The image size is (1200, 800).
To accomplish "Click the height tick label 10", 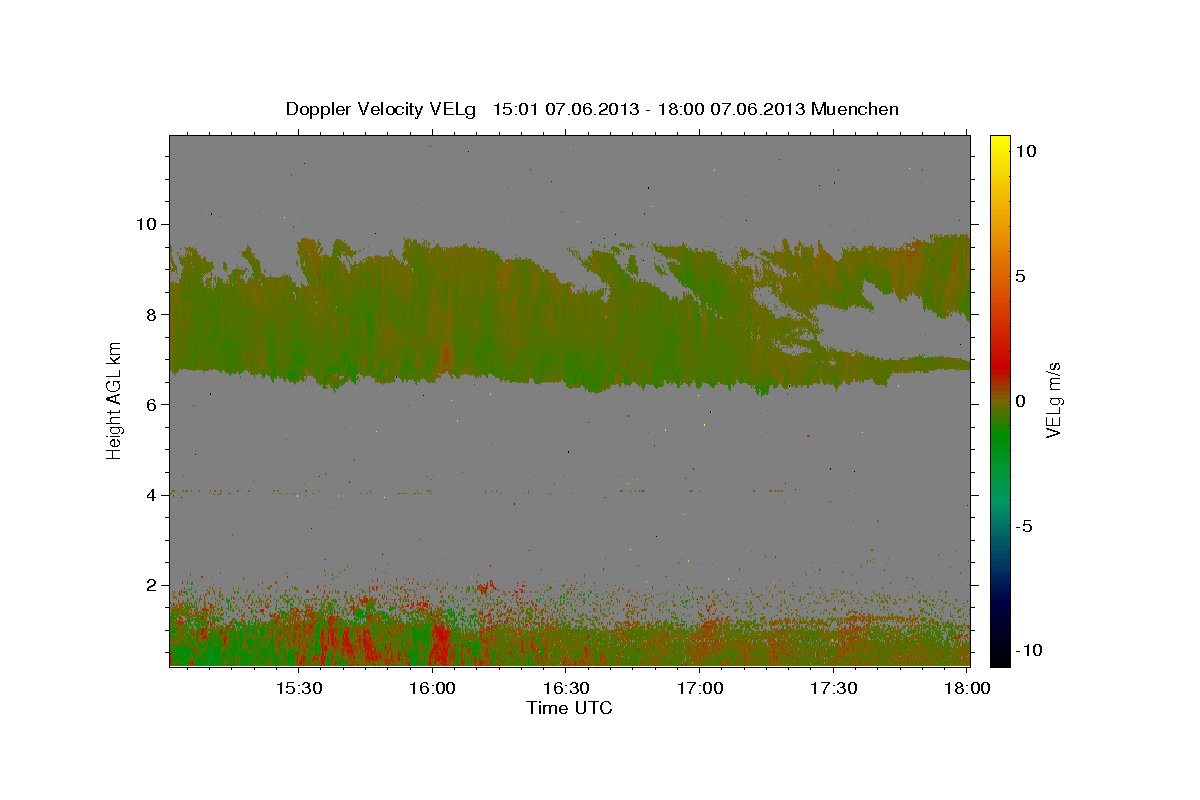I will (x=149, y=223).
